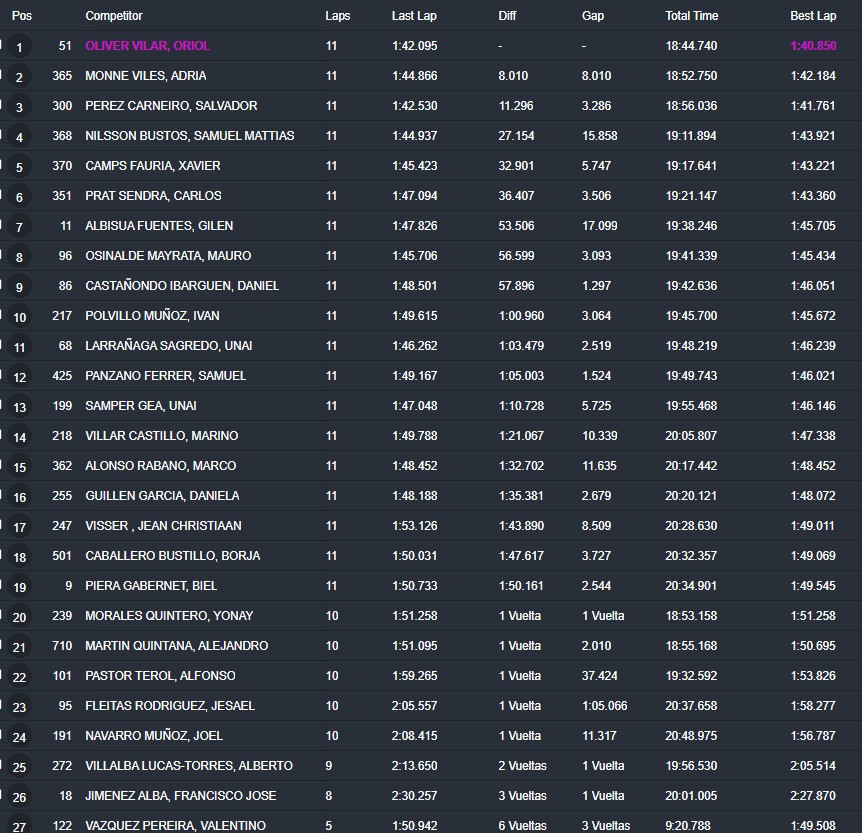Select the Total Time column header

(x=692, y=15)
